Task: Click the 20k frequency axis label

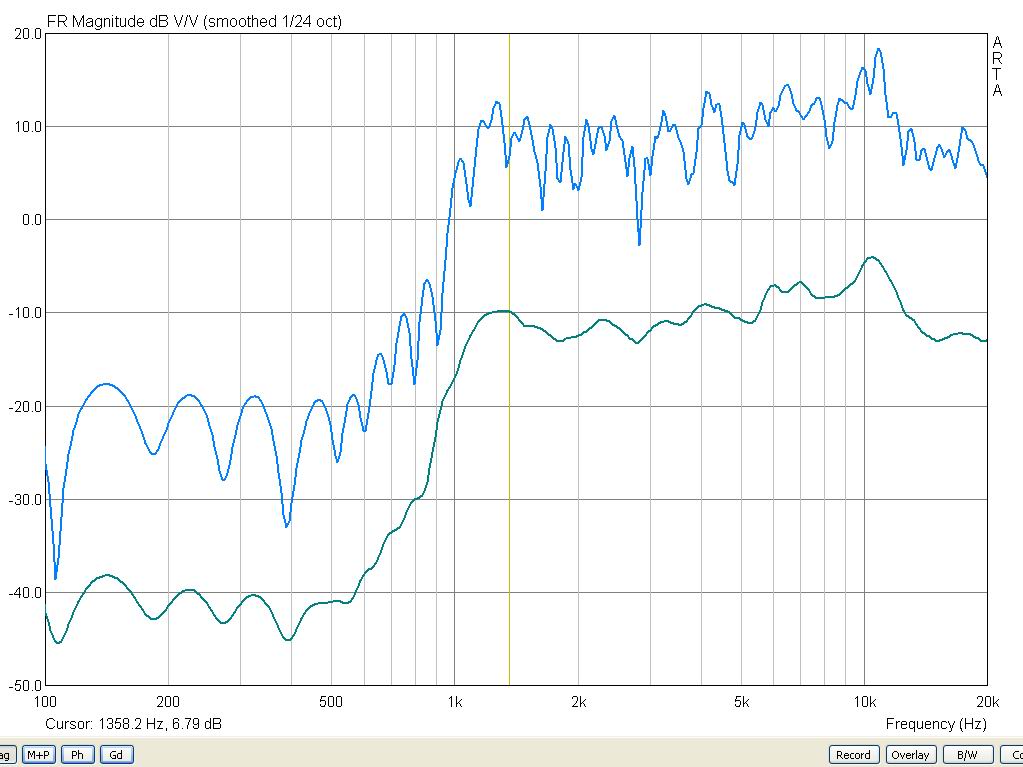Action: point(988,702)
